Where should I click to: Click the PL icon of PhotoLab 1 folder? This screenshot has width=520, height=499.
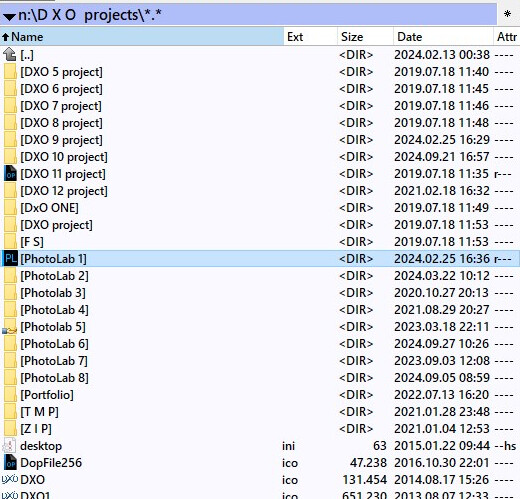(10, 259)
